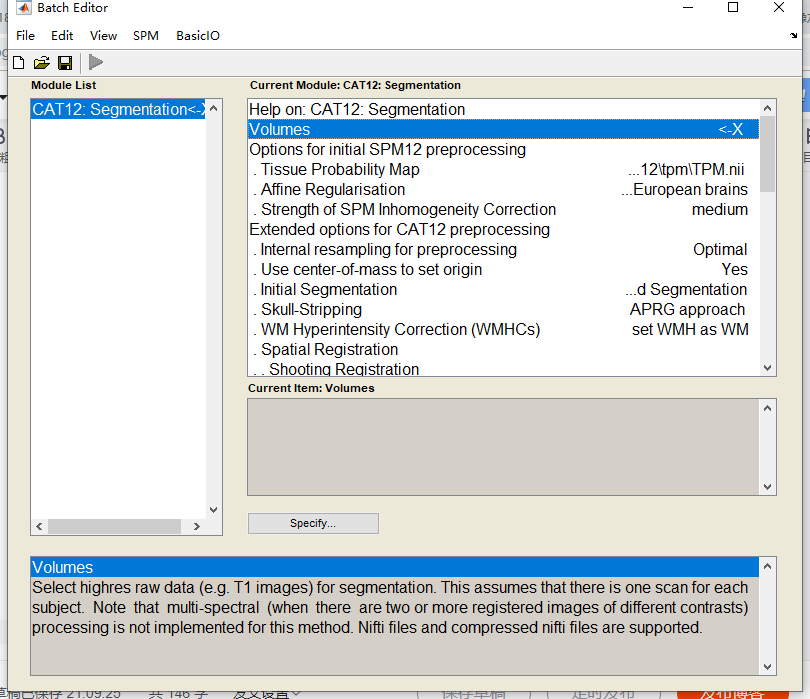Click the Volumes header in help panel
Viewport: 810px width, 699px height.
(x=395, y=567)
